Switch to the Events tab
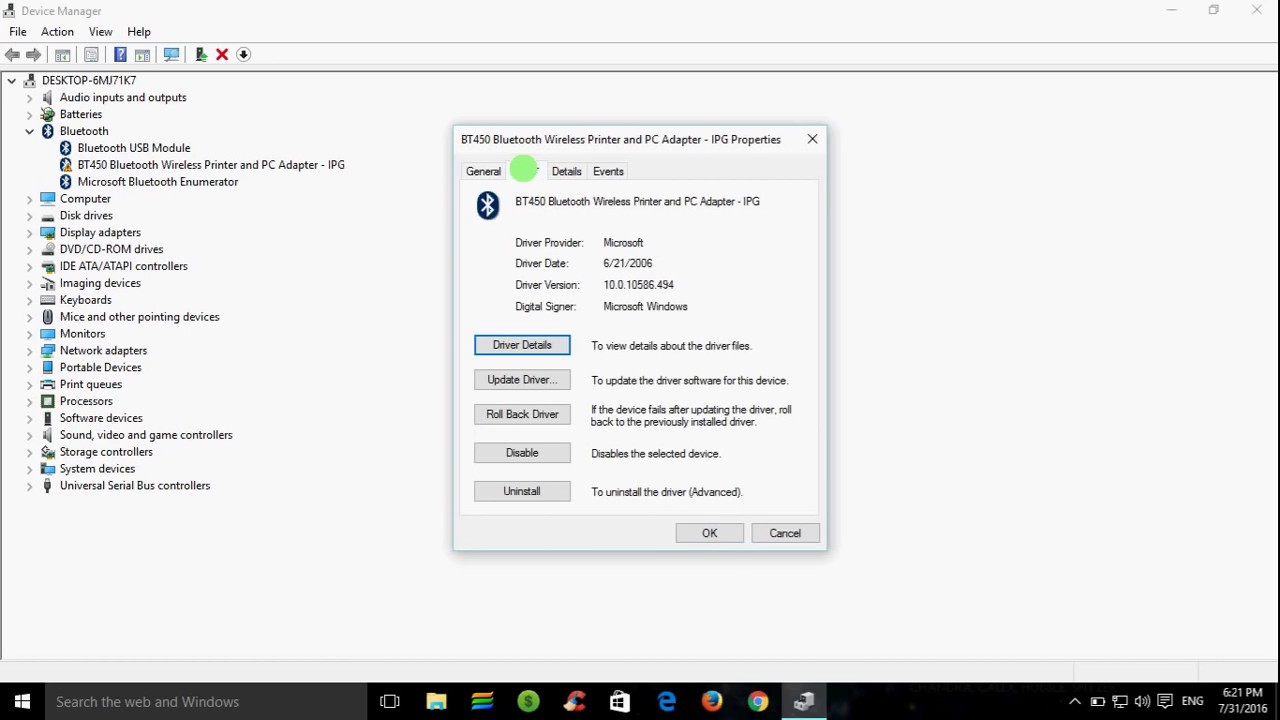 tap(608, 171)
